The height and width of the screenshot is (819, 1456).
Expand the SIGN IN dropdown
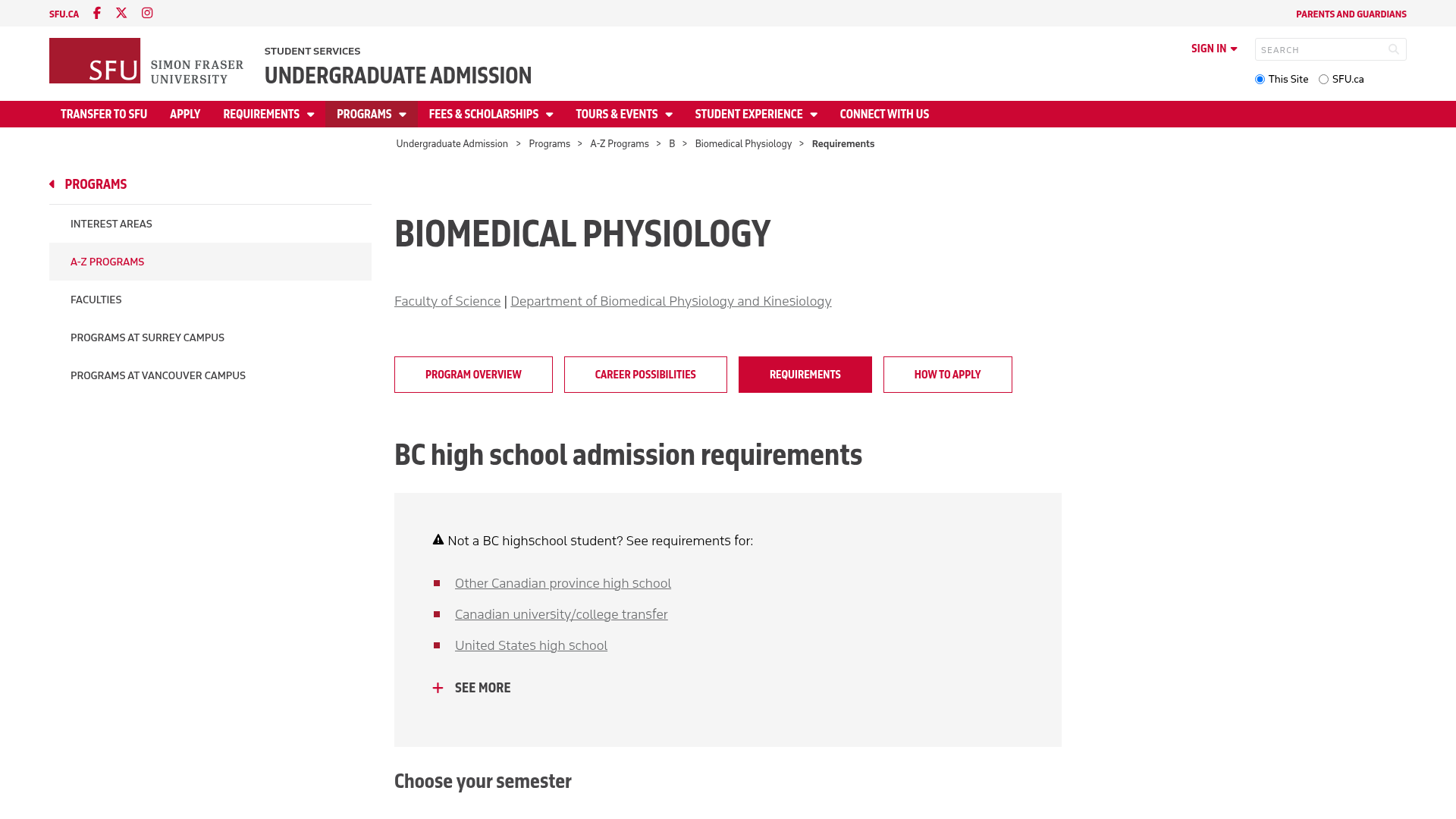tap(1214, 49)
